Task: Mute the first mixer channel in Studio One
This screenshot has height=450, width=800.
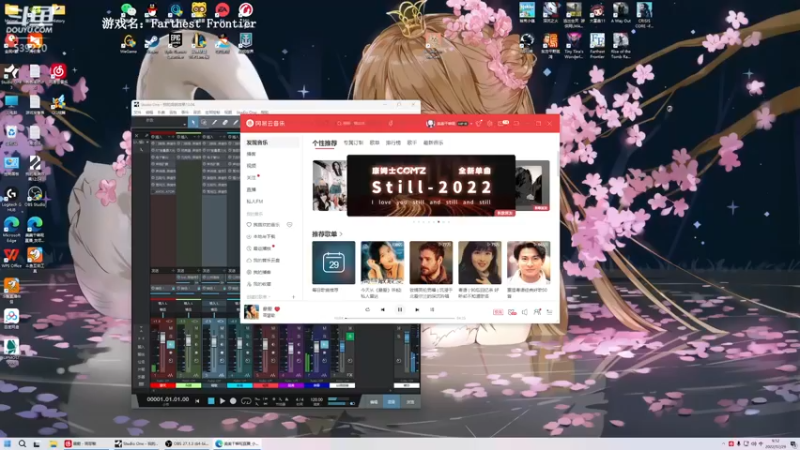Action: tap(170, 329)
